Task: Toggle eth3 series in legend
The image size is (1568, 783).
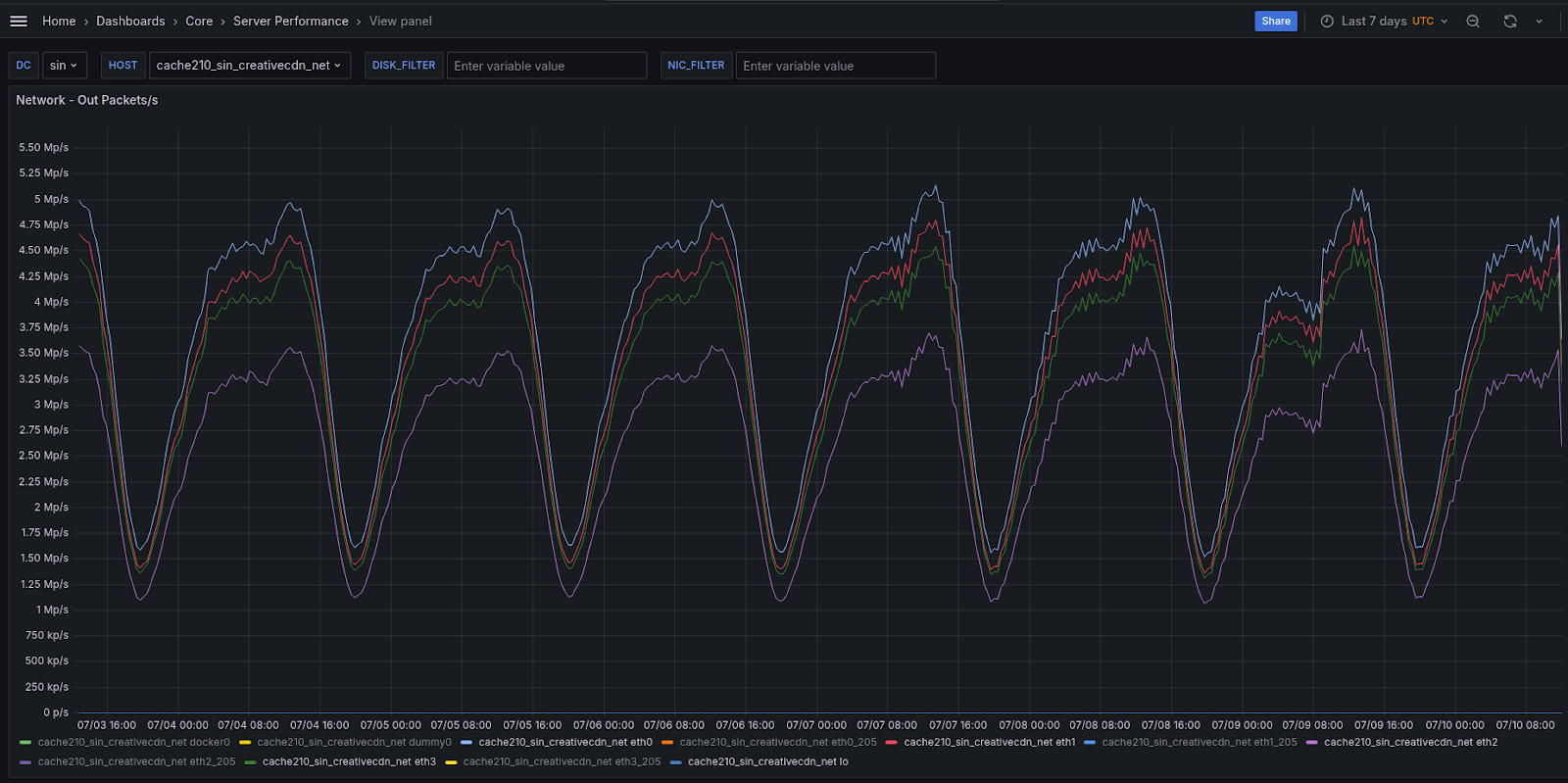Action: 349,761
